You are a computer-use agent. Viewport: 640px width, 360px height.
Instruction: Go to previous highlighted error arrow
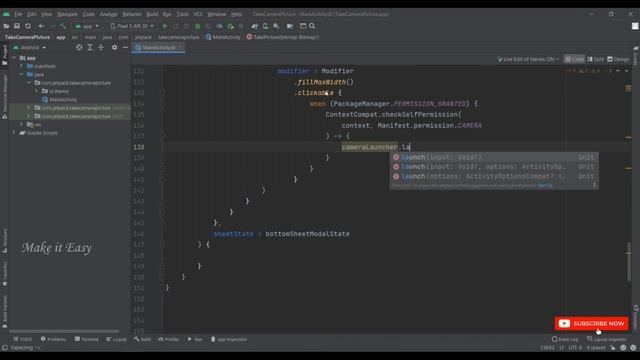point(618,71)
